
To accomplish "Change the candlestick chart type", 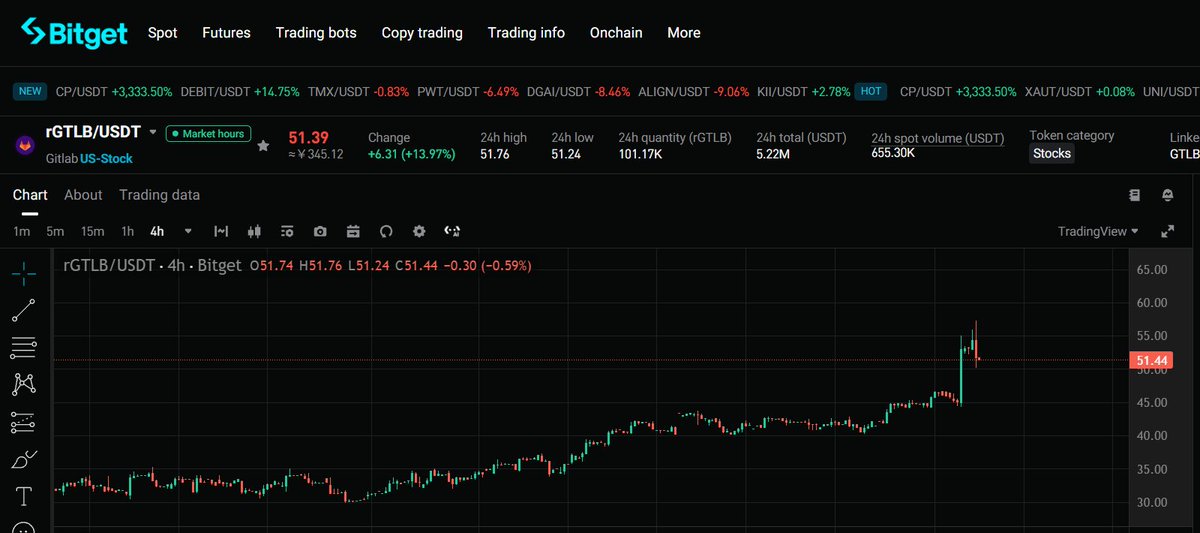I will [254, 231].
